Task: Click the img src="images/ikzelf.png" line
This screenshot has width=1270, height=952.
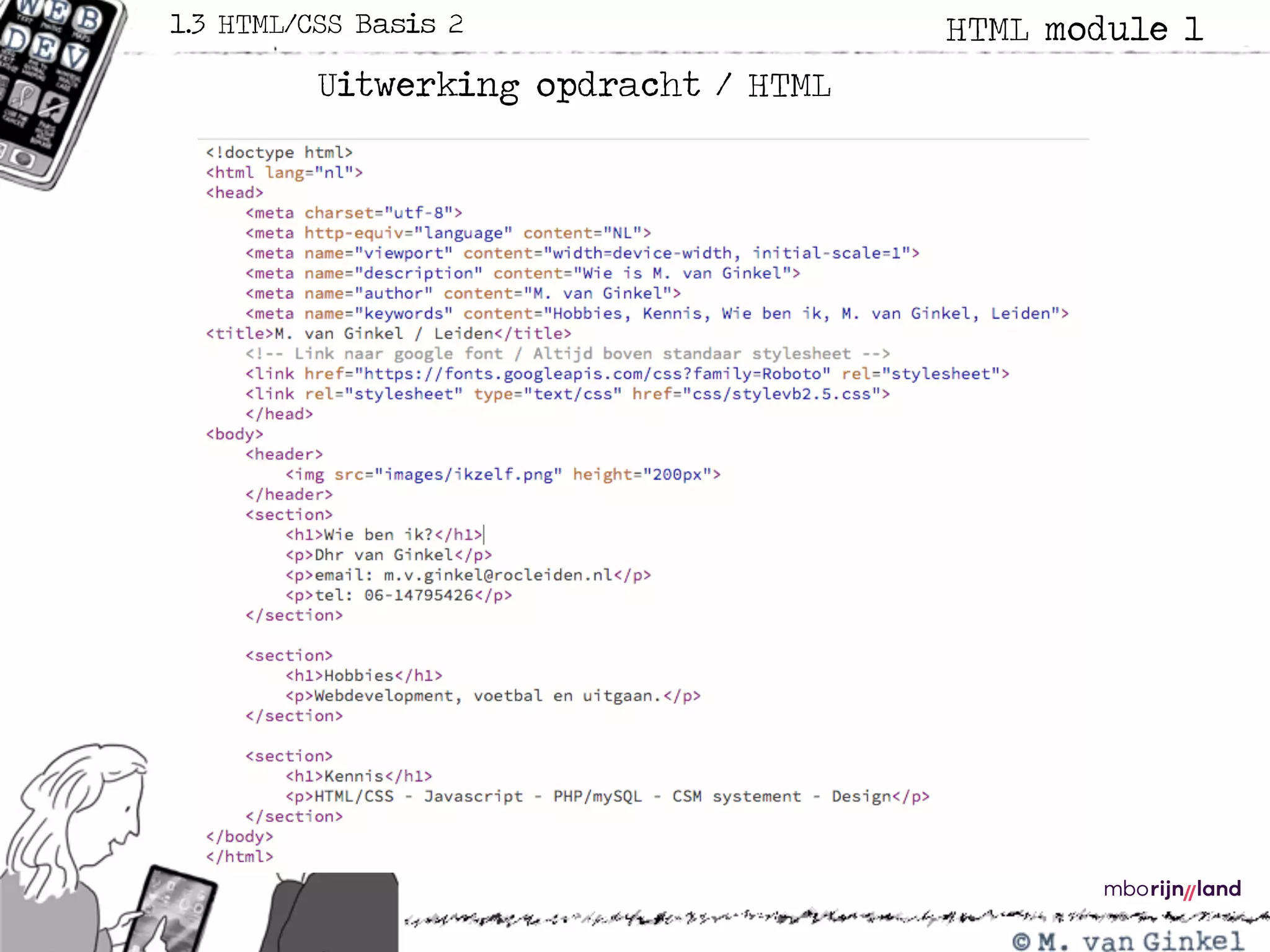Action: click(503, 475)
